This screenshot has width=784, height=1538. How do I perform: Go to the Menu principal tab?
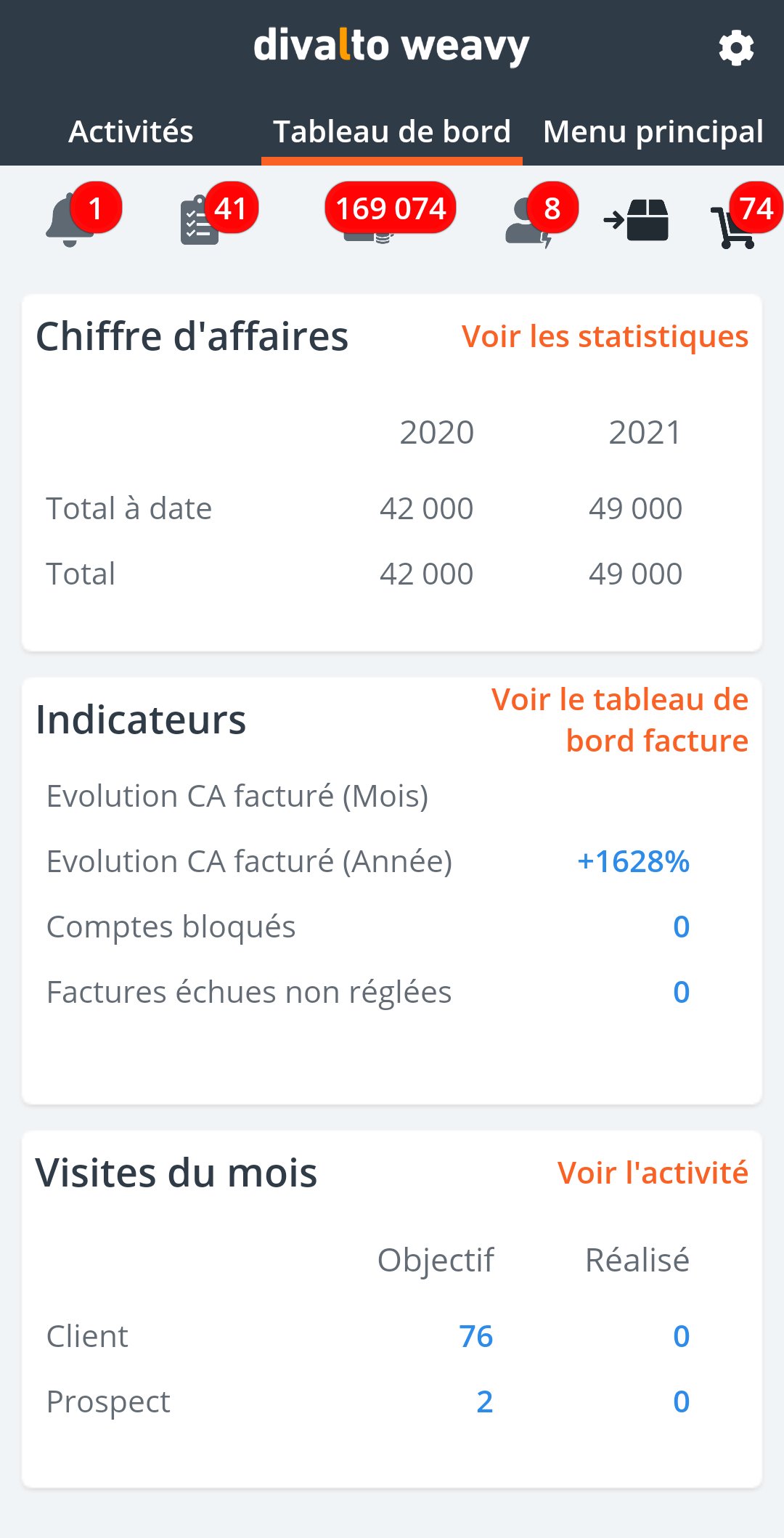pyautogui.click(x=653, y=131)
